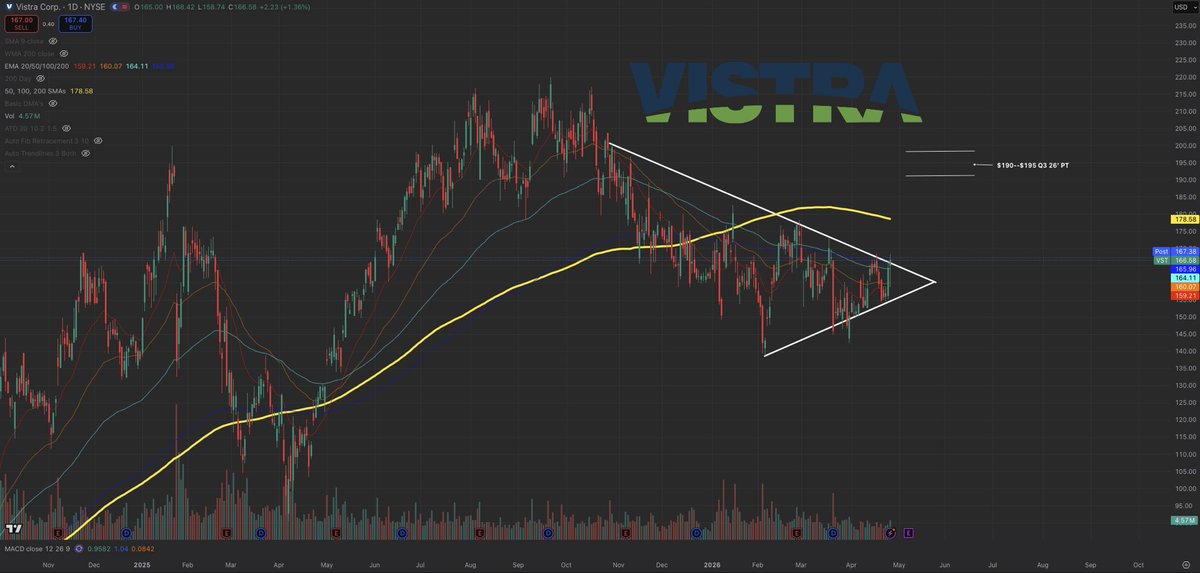Open the purple upcoming earnings marker near May
This screenshot has height=573, width=1200.
pyautogui.click(x=909, y=533)
